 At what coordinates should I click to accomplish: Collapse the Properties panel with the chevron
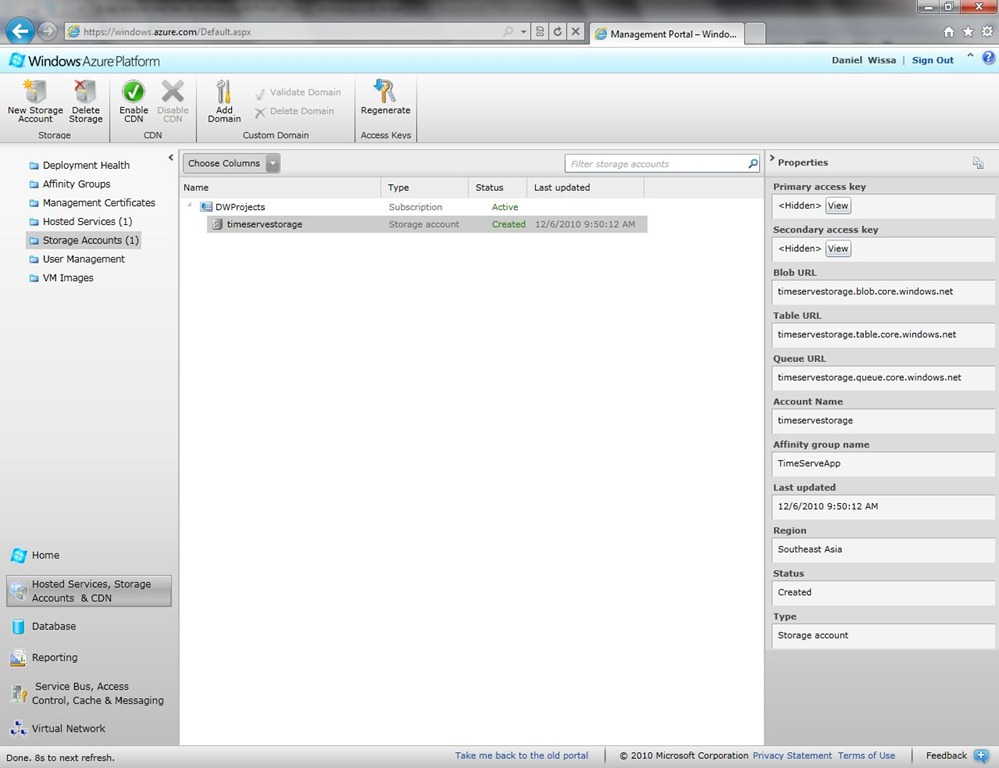click(772, 160)
